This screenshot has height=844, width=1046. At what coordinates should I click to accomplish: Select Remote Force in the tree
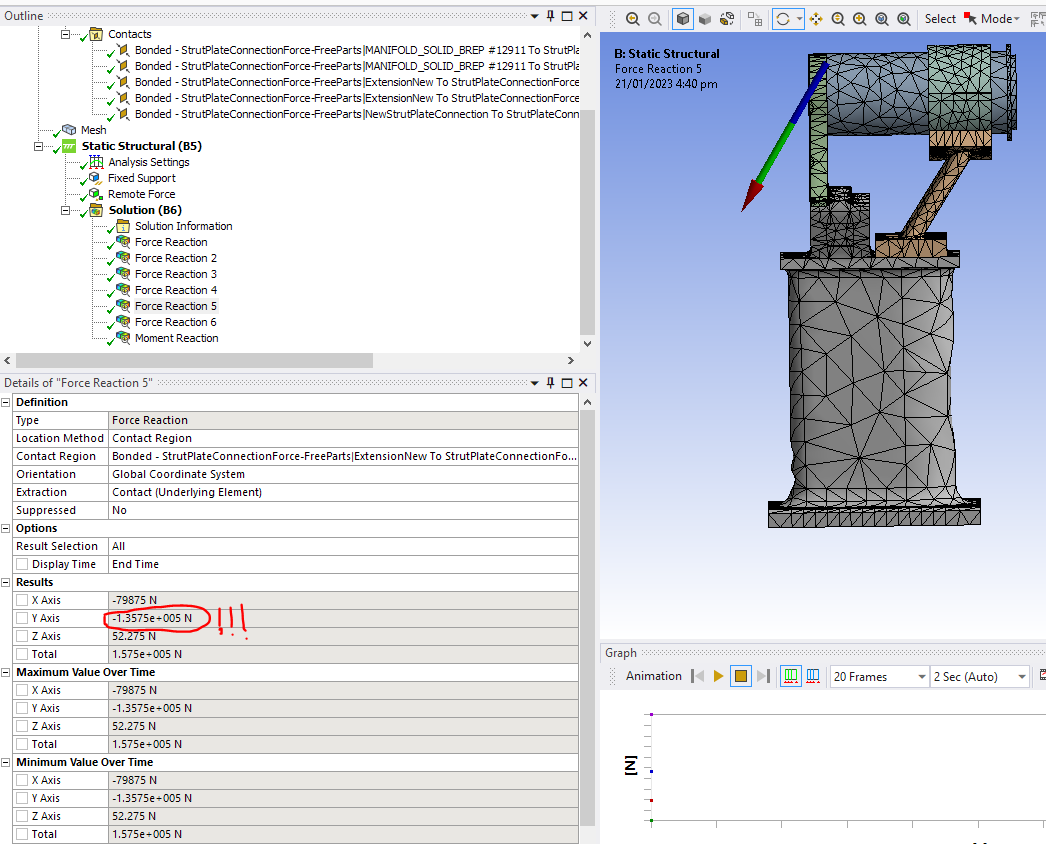[x=141, y=194]
